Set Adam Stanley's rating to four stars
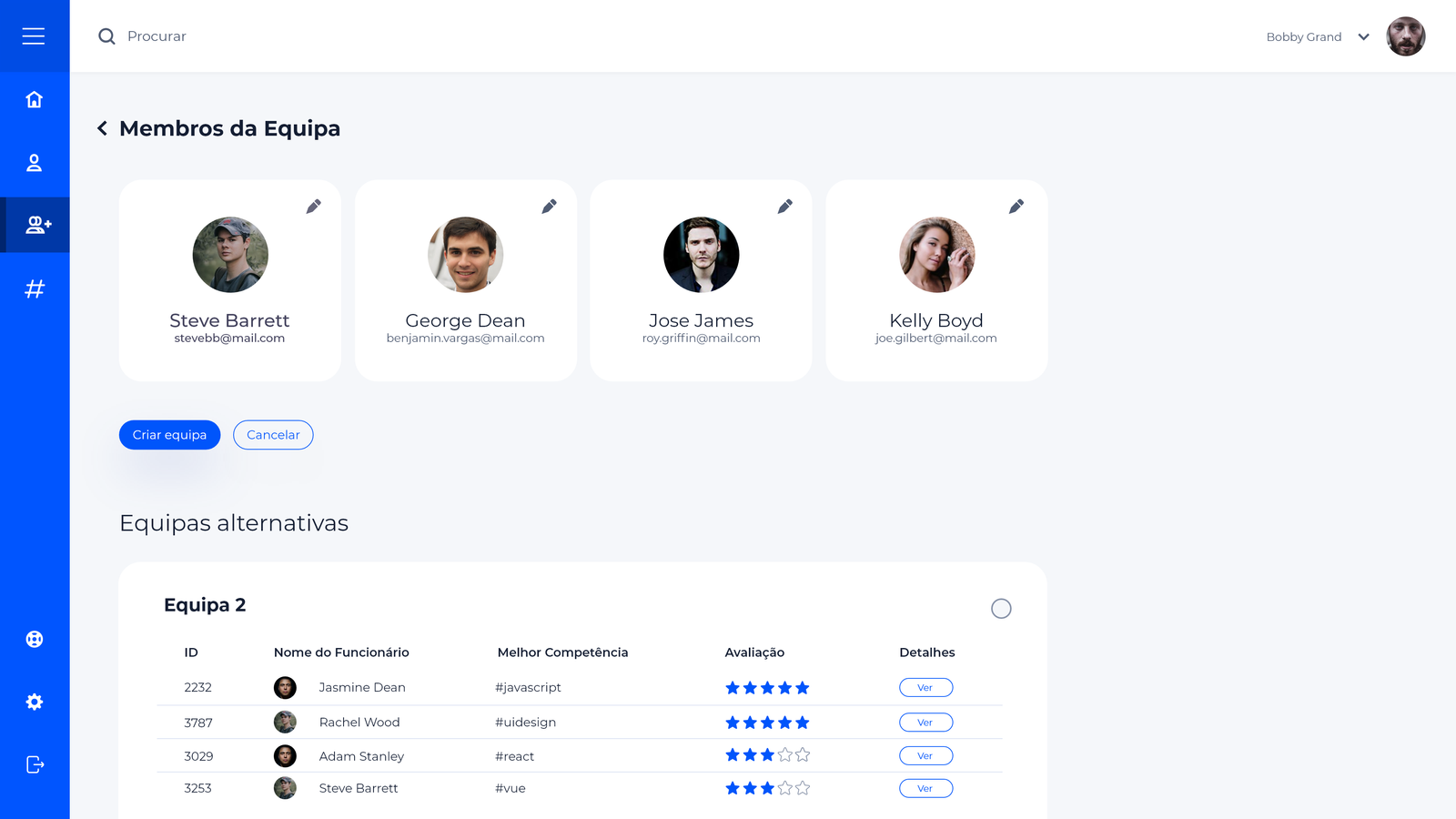Image resolution: width=1456 pixels, height=819 pixels. click(785, 755)
